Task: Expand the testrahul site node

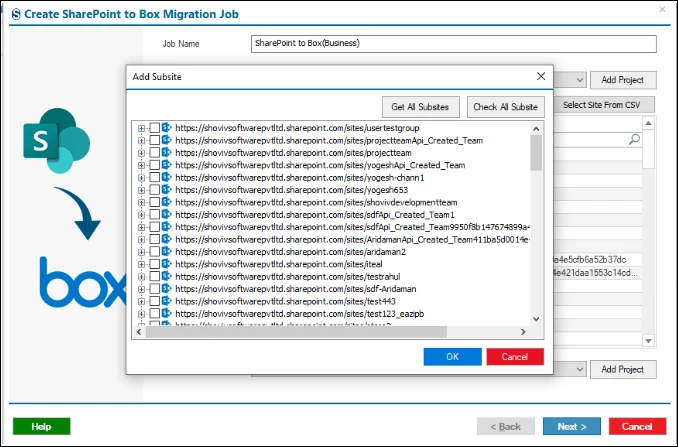Action: [x=141, y=277]
